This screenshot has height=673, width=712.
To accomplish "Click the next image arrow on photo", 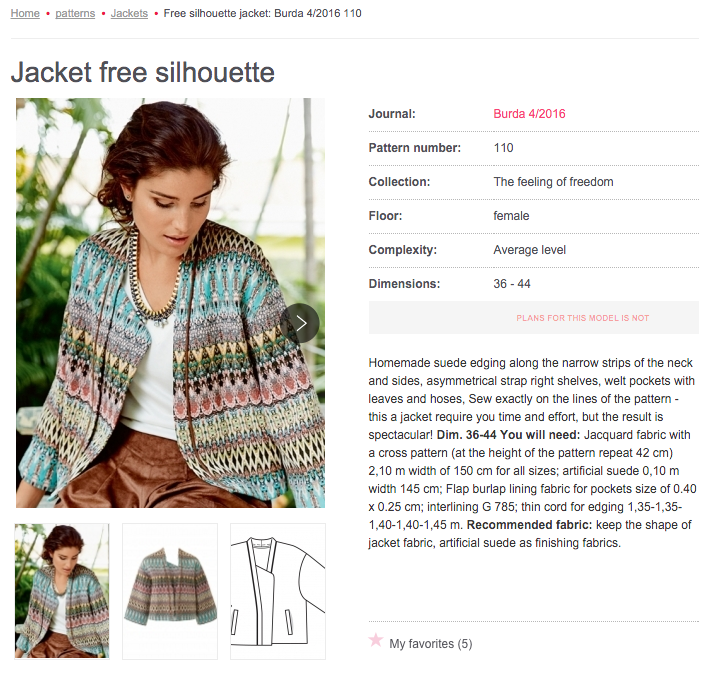I will [300, 323].
